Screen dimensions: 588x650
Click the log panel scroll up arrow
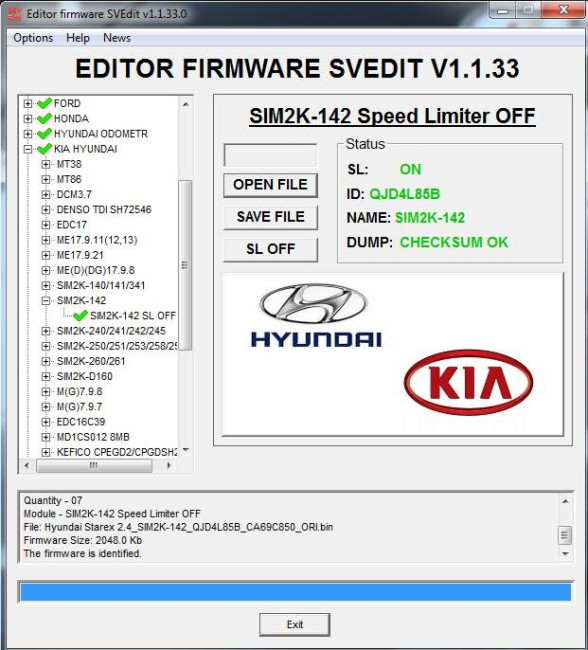(x=565, y=501)
